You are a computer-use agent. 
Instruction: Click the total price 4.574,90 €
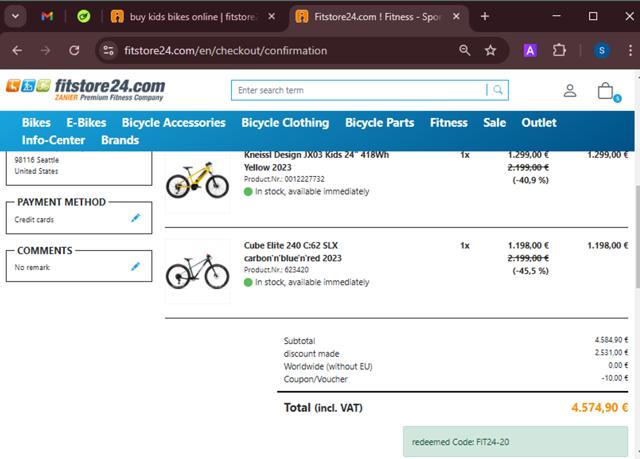[599, 408]
